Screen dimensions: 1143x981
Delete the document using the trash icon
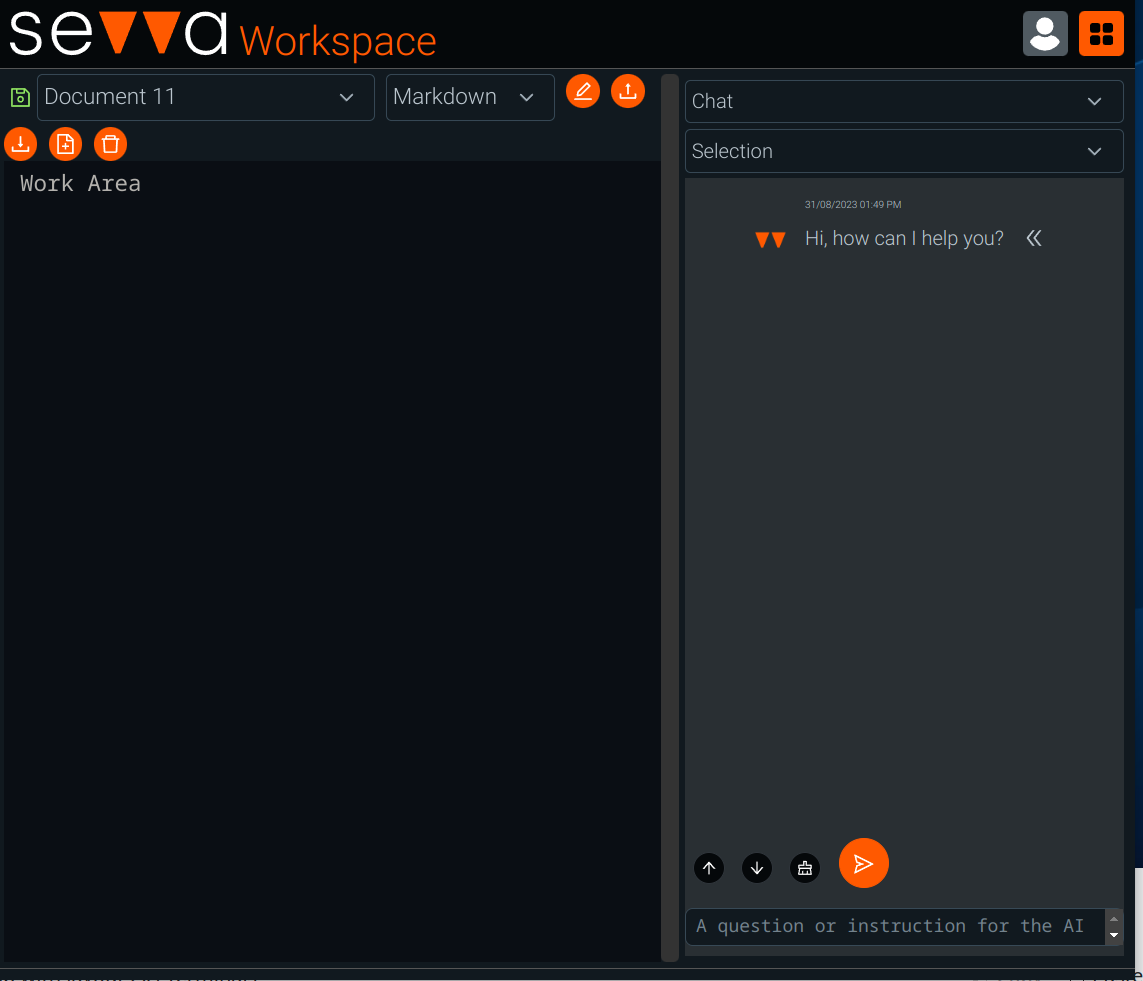coord(111,144)
